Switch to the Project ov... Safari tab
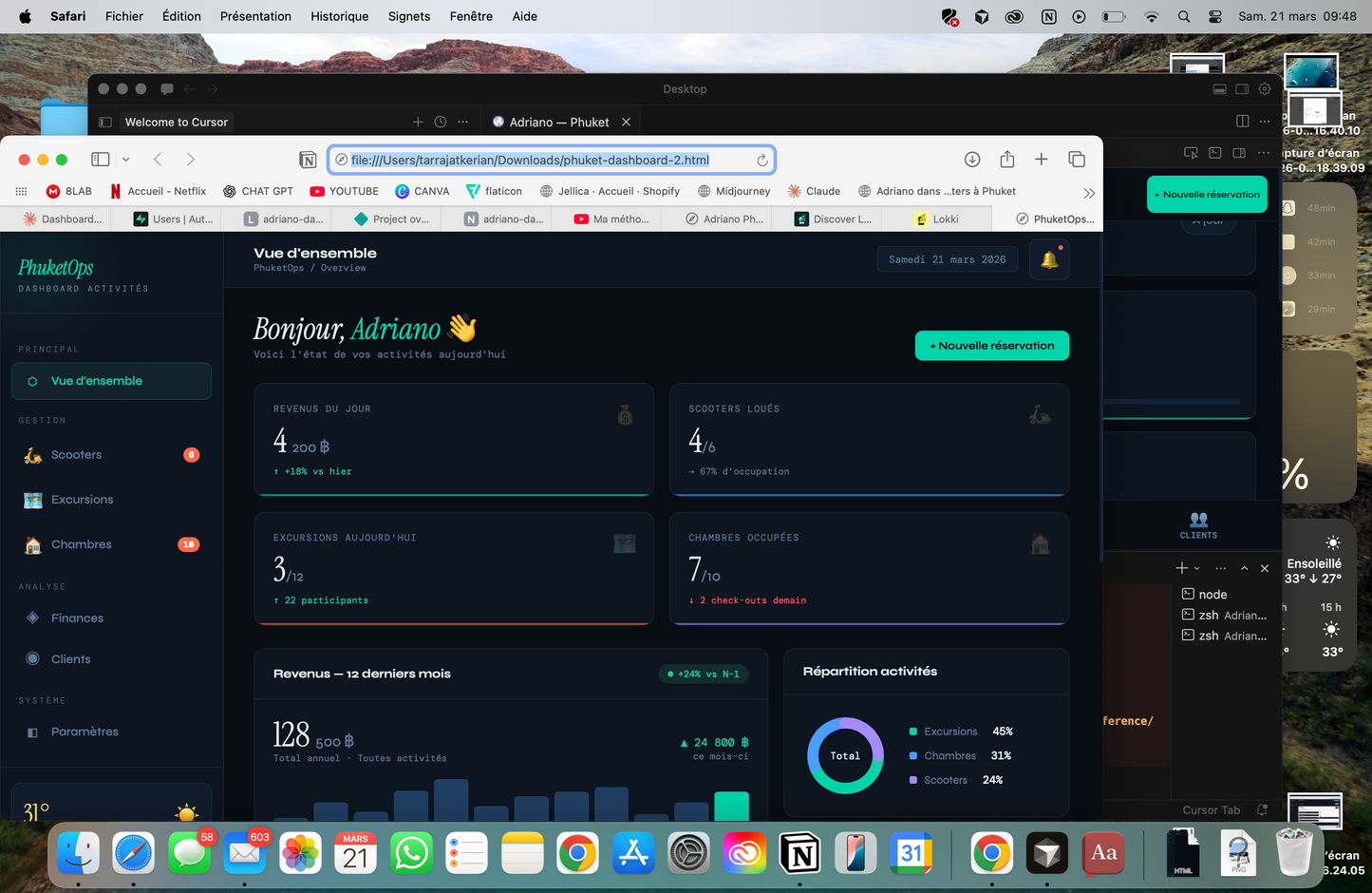Viewport: 1372px width, 893px height. (x=391, y=218)
